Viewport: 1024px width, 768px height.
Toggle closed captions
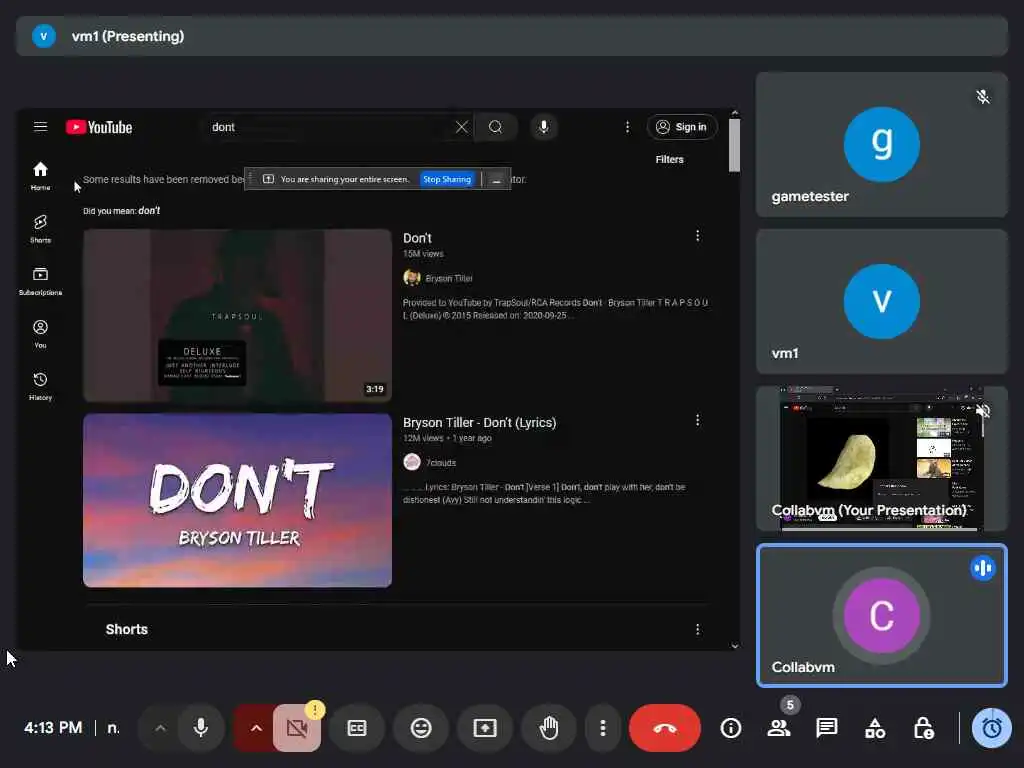click(x=357, y=728)
